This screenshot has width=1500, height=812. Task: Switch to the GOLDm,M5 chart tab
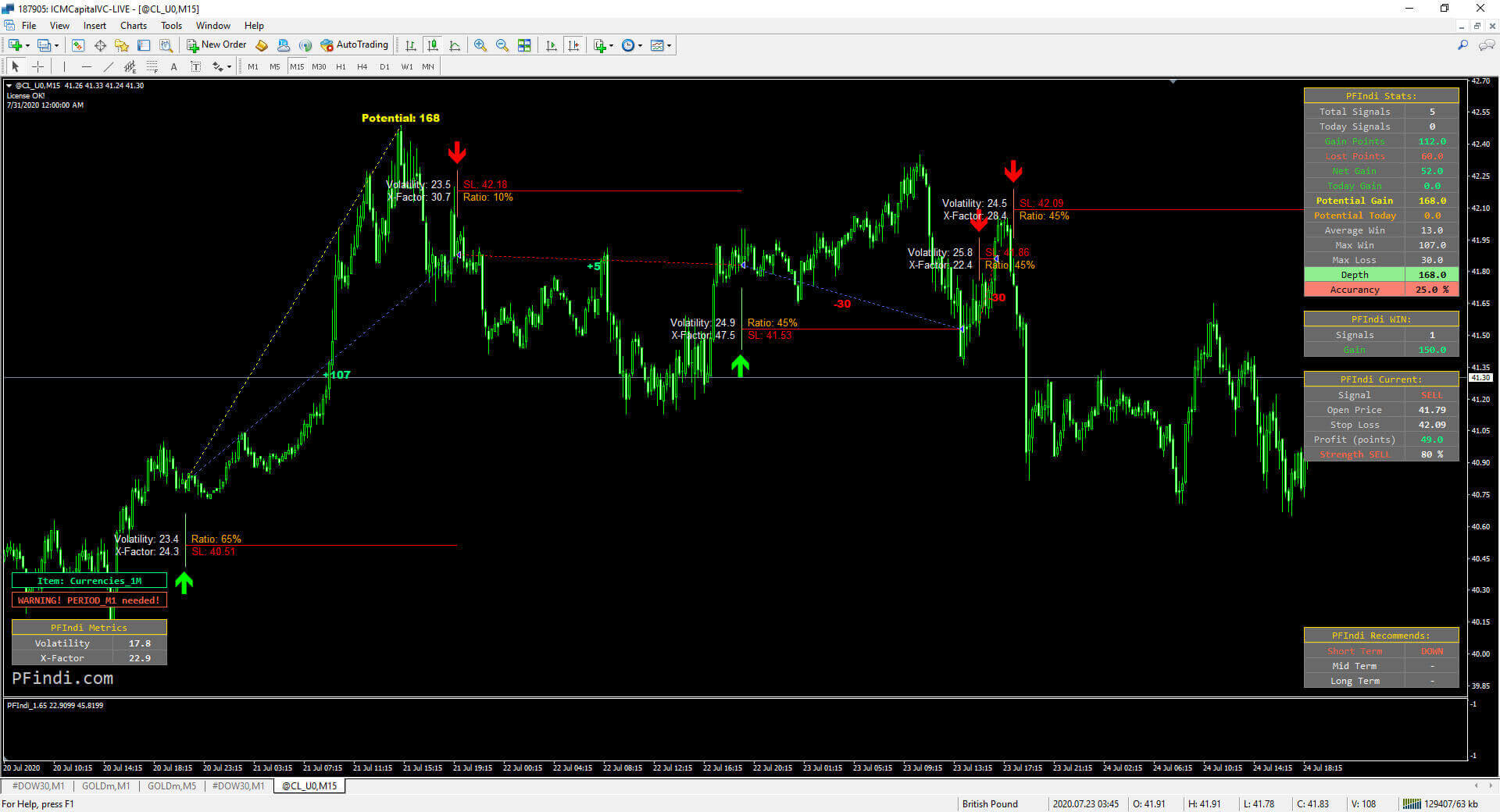point(172,785)
